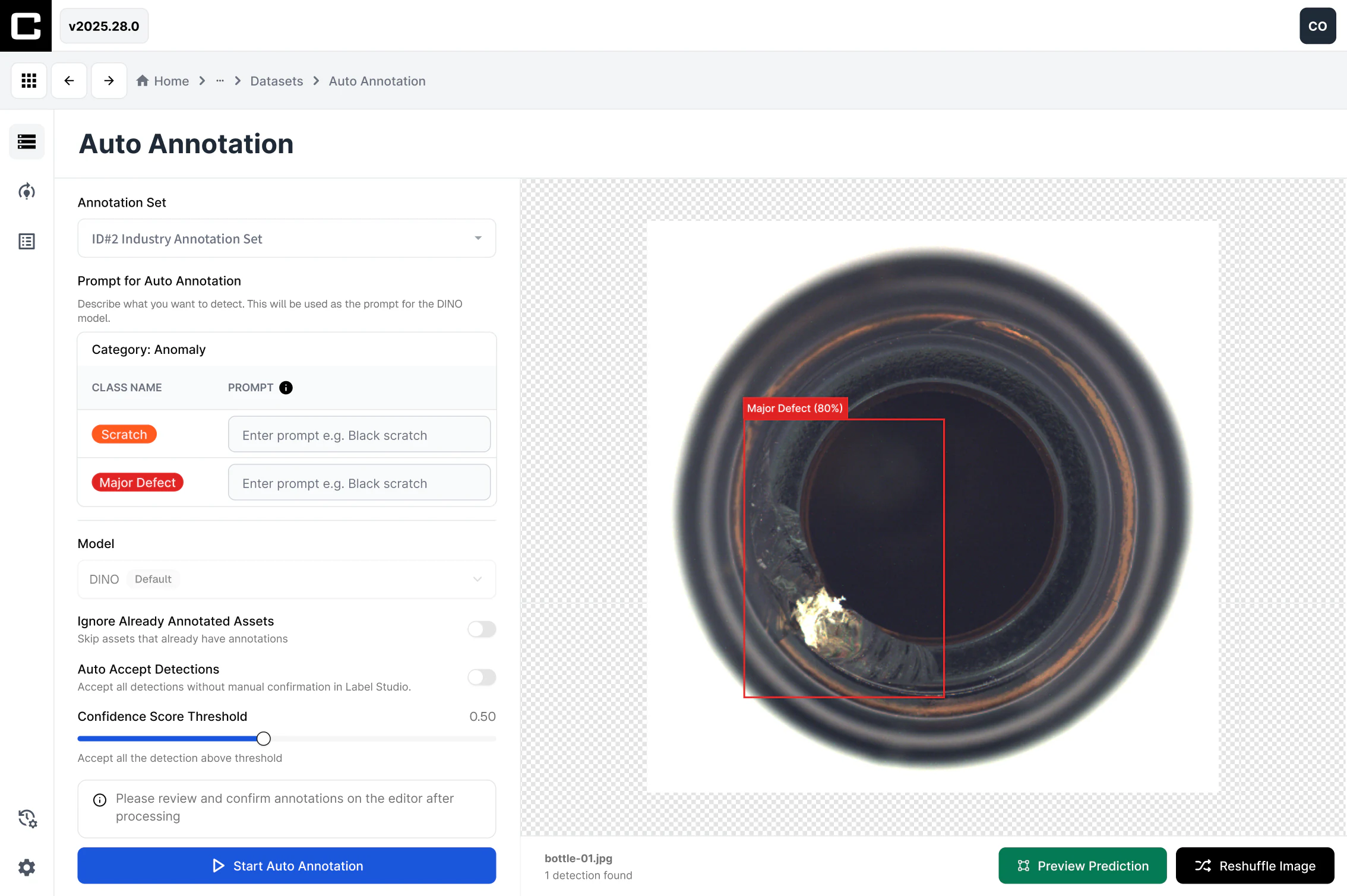Viewport: 1347px width, 896px height.
Task: Adjust the Confidence Score Threshold slider handle
Action: coord(264,738)
